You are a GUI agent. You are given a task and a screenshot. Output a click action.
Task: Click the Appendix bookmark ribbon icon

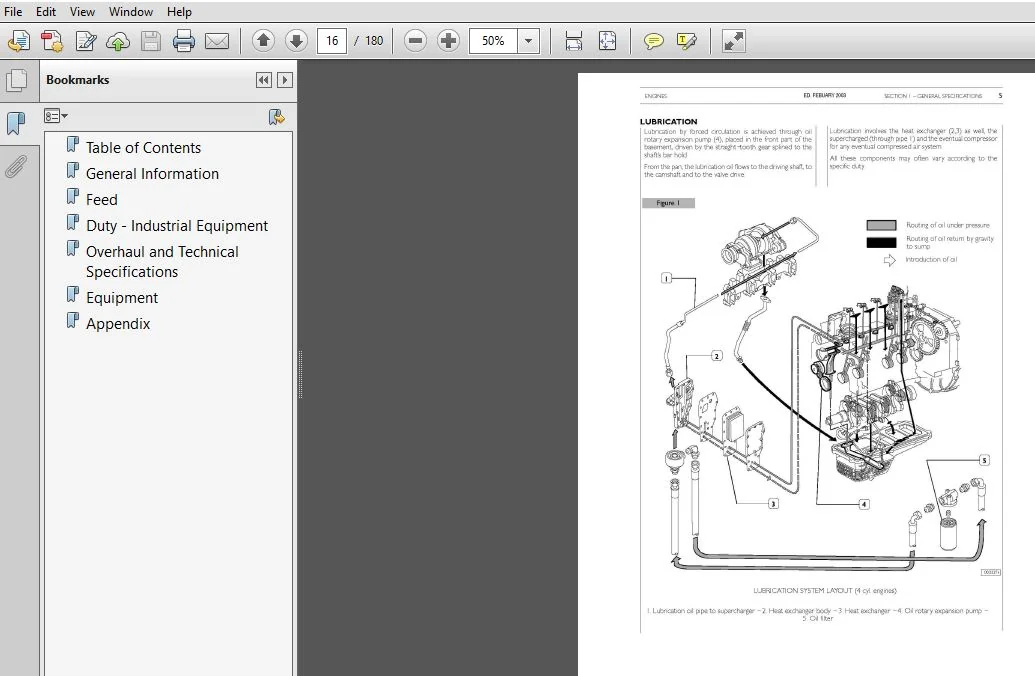click(73, 321)
